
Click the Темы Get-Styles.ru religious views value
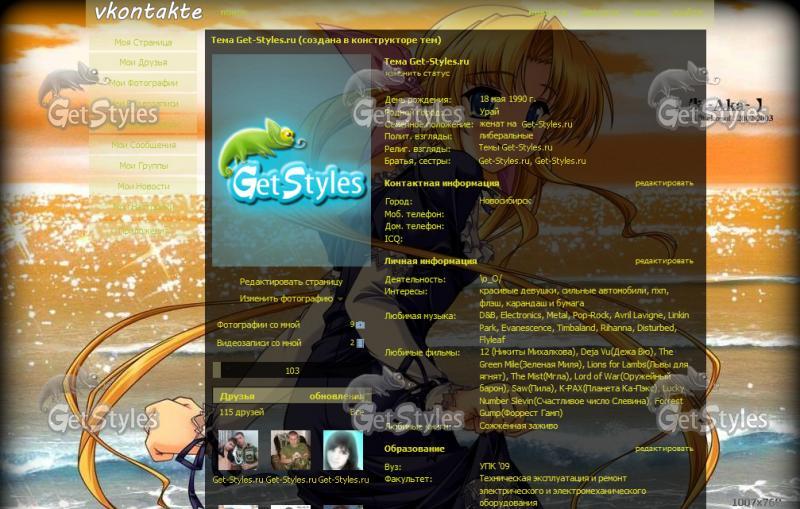coord(515,148)
